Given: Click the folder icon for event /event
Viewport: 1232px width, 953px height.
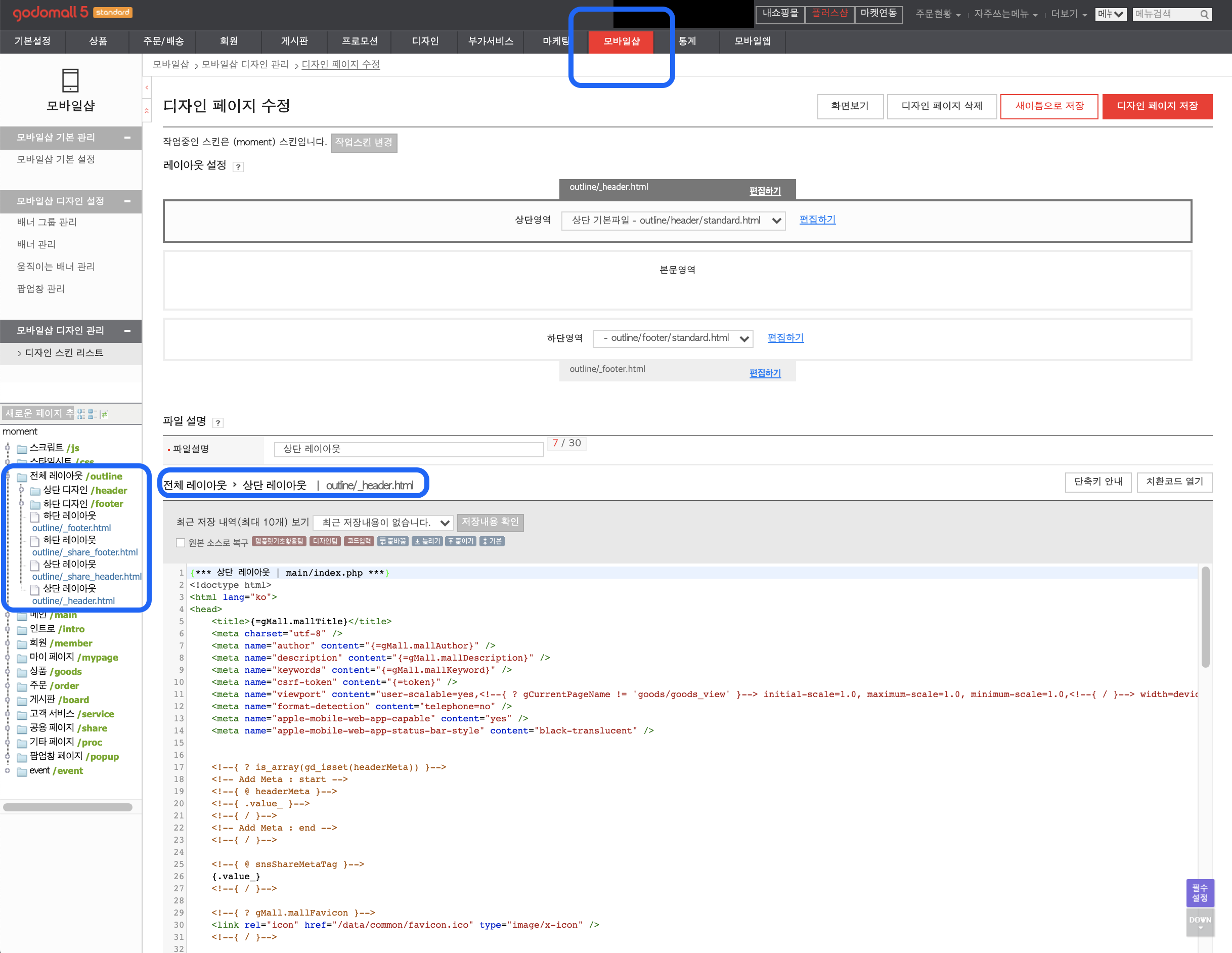Looking at the screenshot, I should pos(22,771).
